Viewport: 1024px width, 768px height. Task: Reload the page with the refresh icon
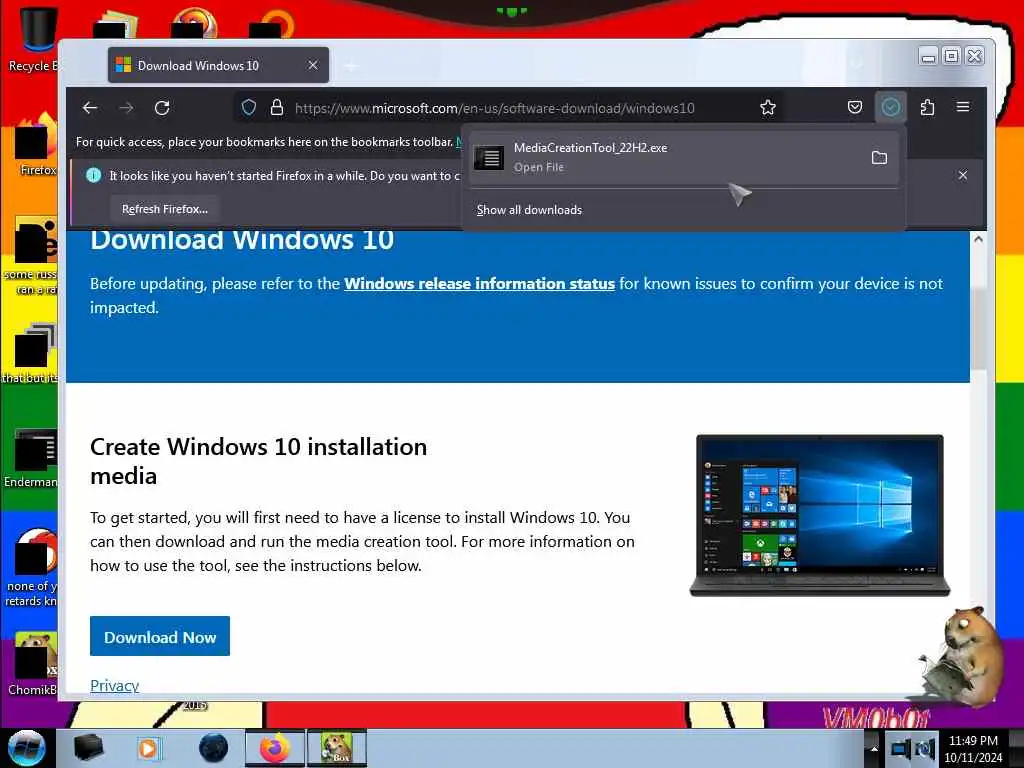[x=162, y=108]
